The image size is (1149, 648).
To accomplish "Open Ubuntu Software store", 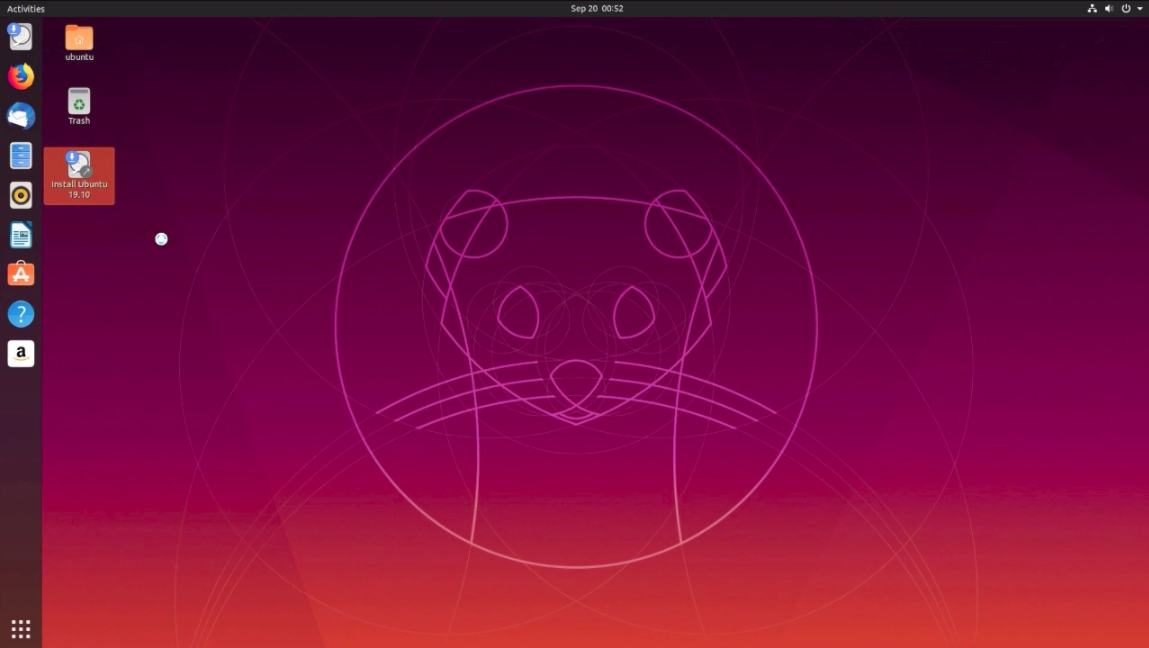I will [x=21, y=274].
